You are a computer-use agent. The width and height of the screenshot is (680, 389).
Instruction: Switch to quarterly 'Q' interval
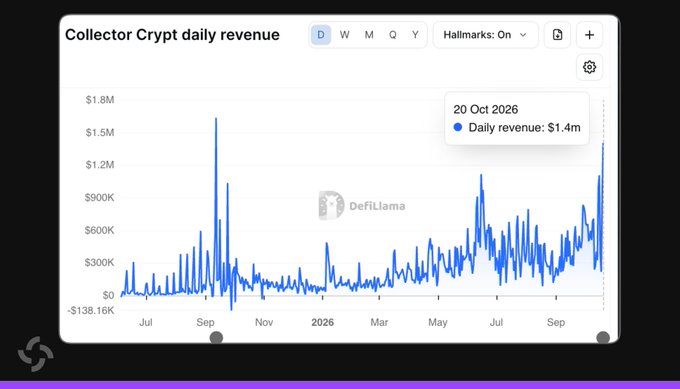click(392, 35)
